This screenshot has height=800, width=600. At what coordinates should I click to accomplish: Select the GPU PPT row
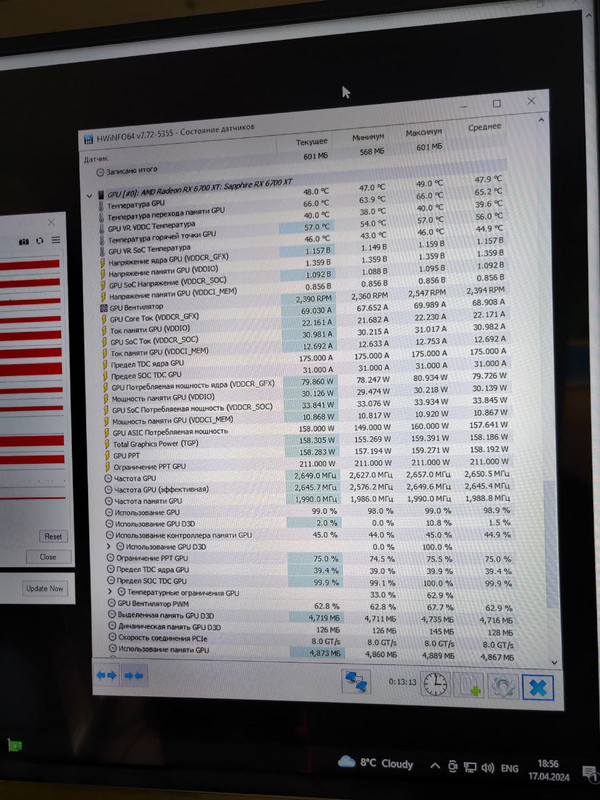[305, 452]
